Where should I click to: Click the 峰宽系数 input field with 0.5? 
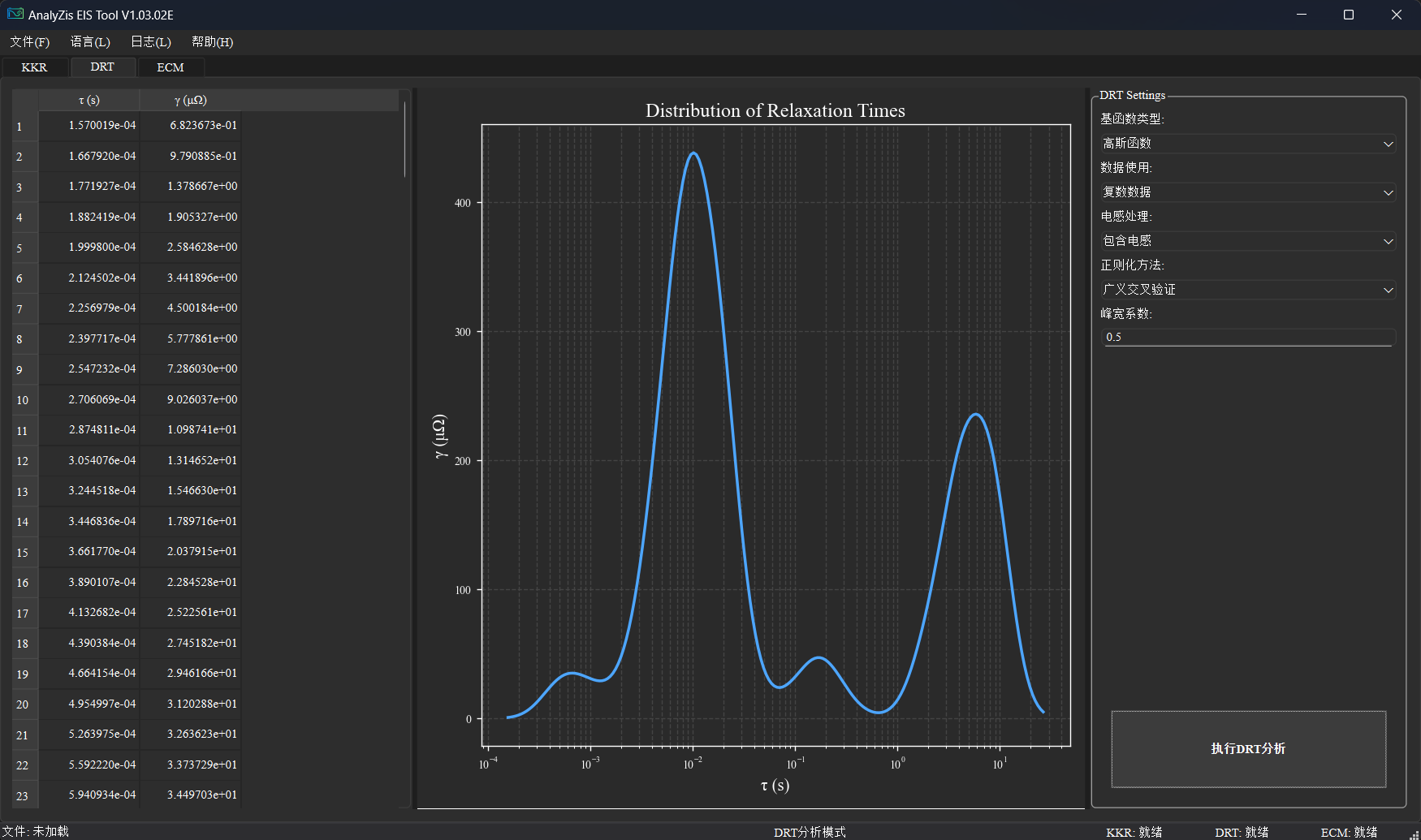(x=1247, y=337)
